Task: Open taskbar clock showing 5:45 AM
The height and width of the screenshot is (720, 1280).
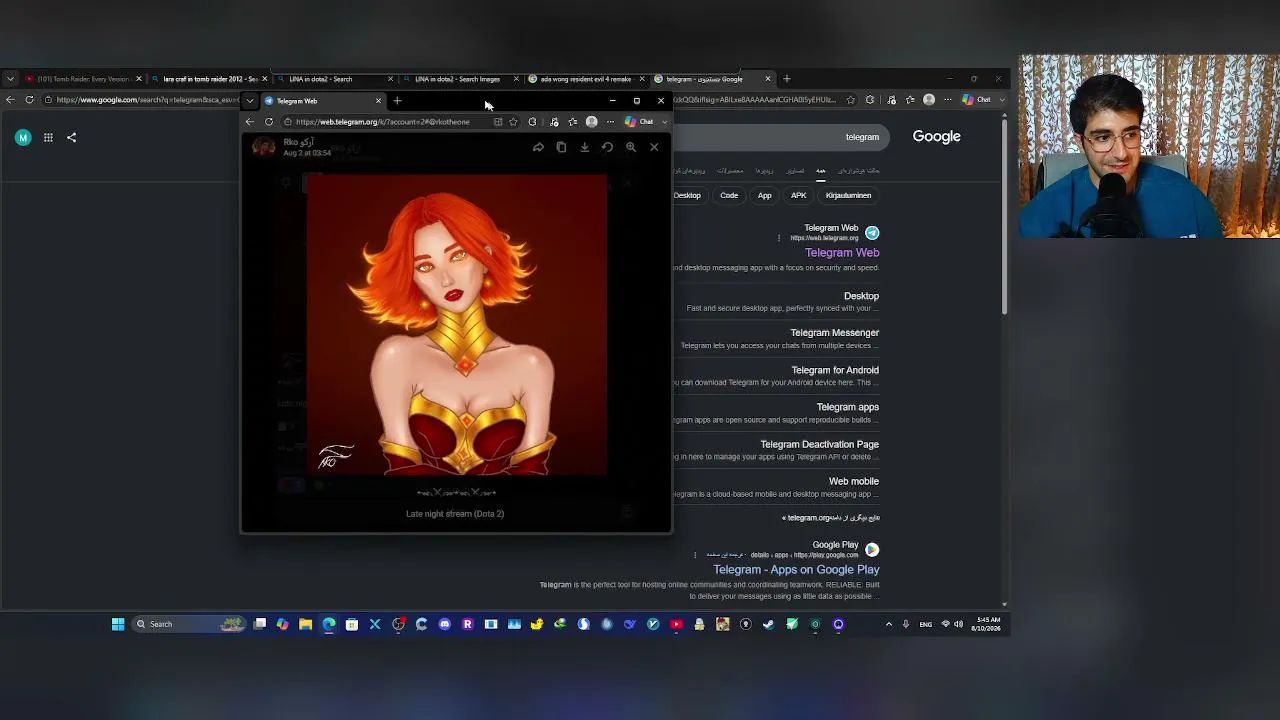Action: tap(987, 624)
